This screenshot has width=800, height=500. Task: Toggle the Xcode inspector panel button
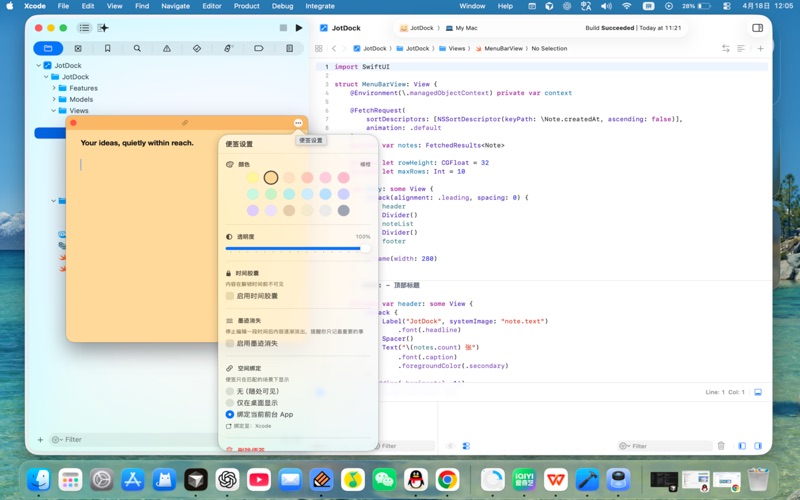pyautogui.click(x=758, y=28)
